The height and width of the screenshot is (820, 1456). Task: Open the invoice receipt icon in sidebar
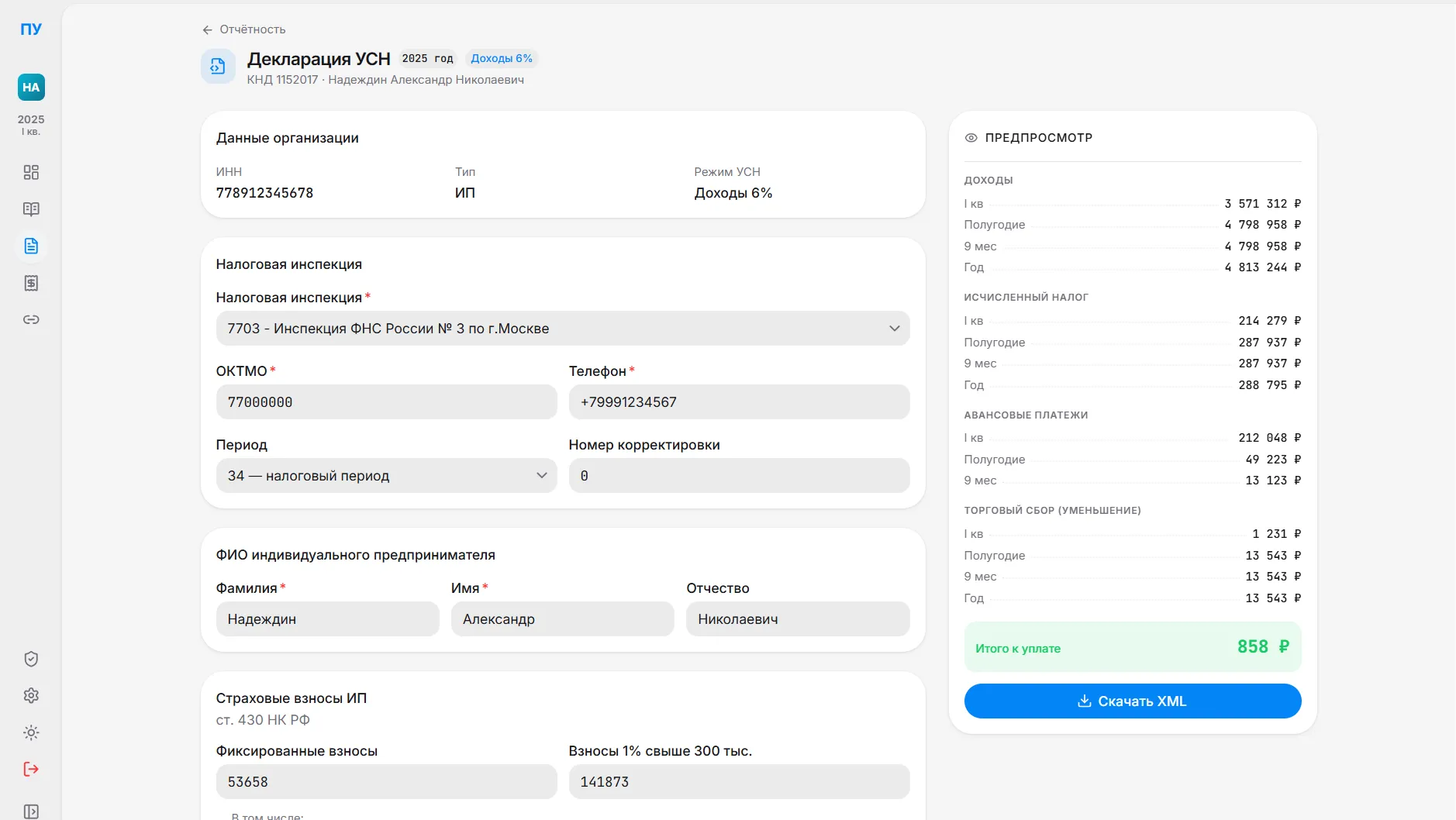(x=31, y=283)
